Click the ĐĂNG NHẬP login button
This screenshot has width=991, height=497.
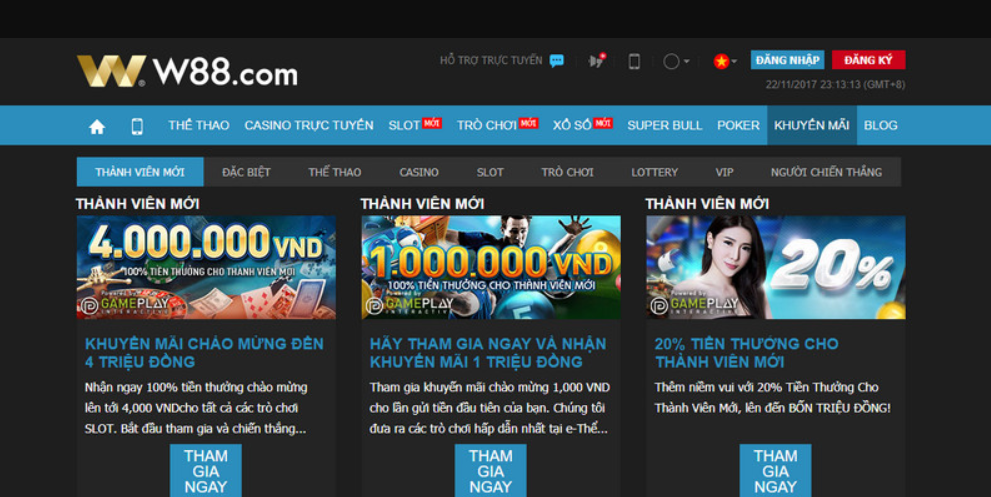[x=787, y=60]
